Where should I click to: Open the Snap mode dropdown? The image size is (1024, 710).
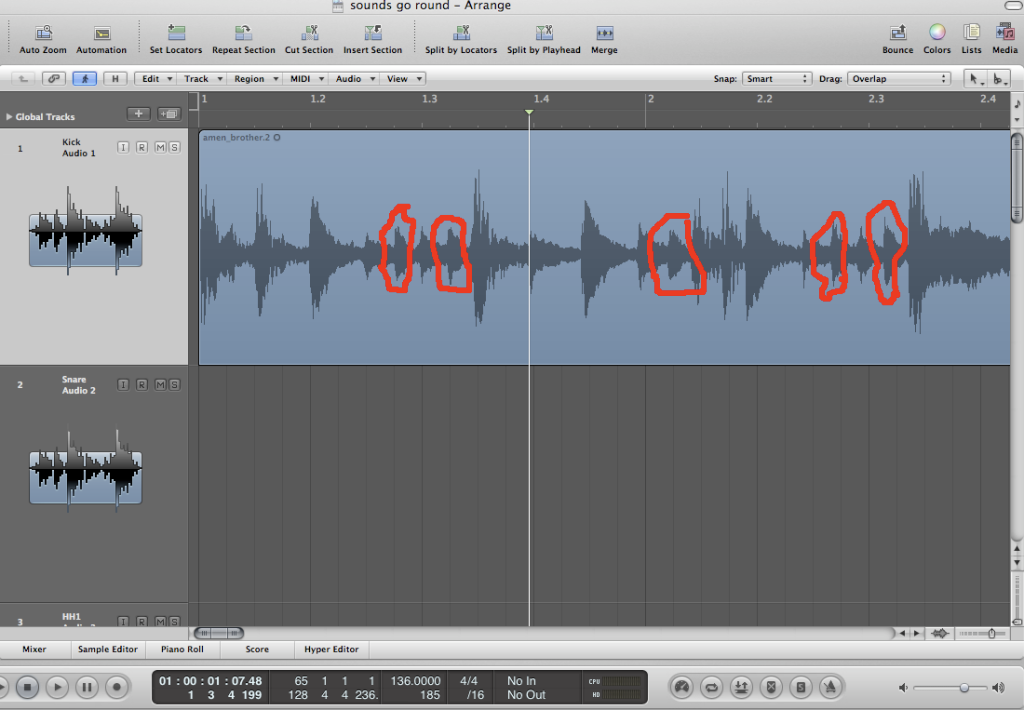[x=777, y=78]
